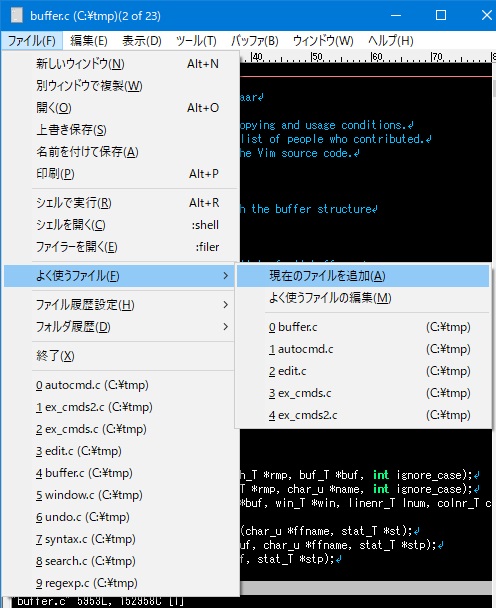Screen dimensions: 496x608
Task: Open the ヘルプ(H) menu
Action: pos(391,41)
